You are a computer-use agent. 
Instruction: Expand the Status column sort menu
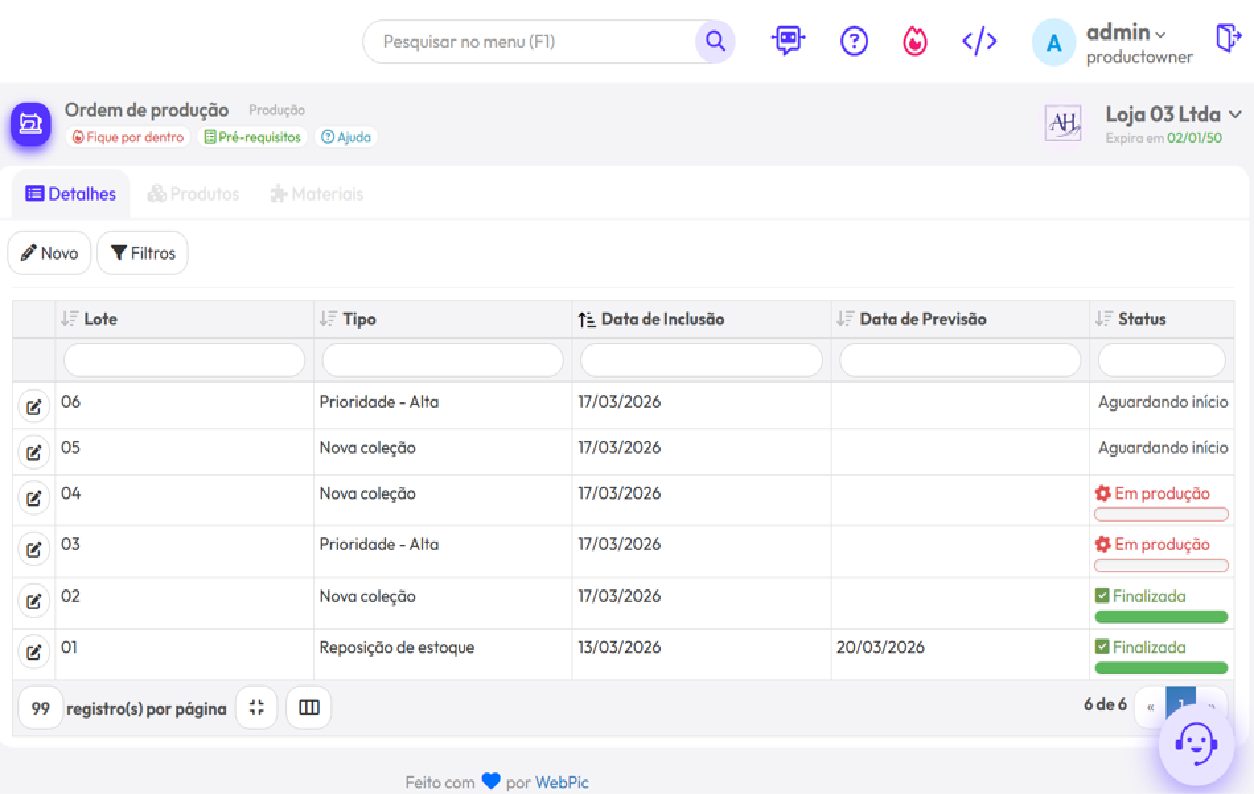1102,318
